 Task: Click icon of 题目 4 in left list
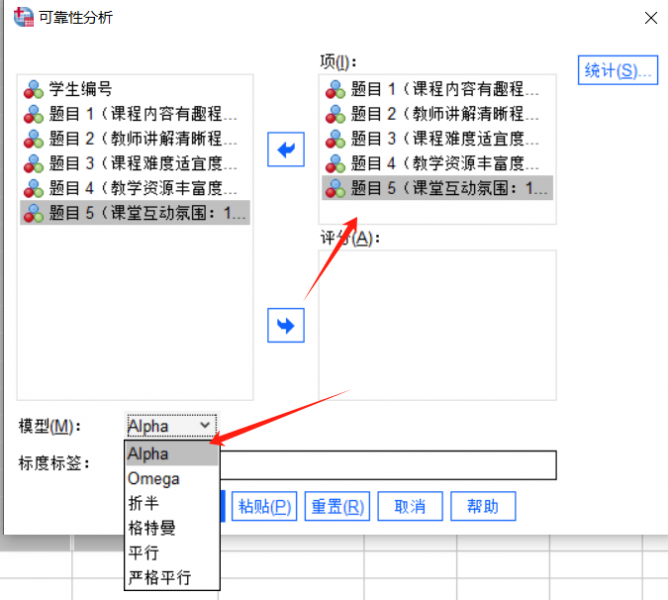point(34,188)
